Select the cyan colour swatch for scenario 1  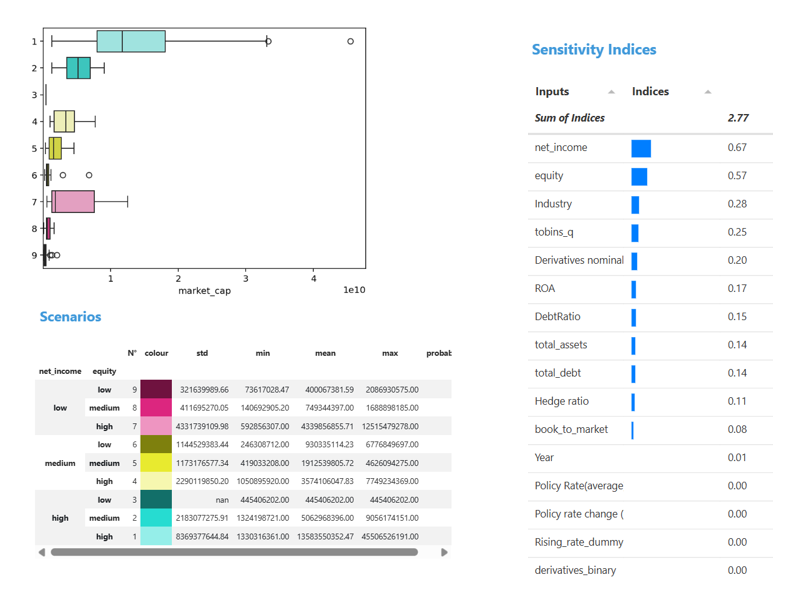[153, 536]
